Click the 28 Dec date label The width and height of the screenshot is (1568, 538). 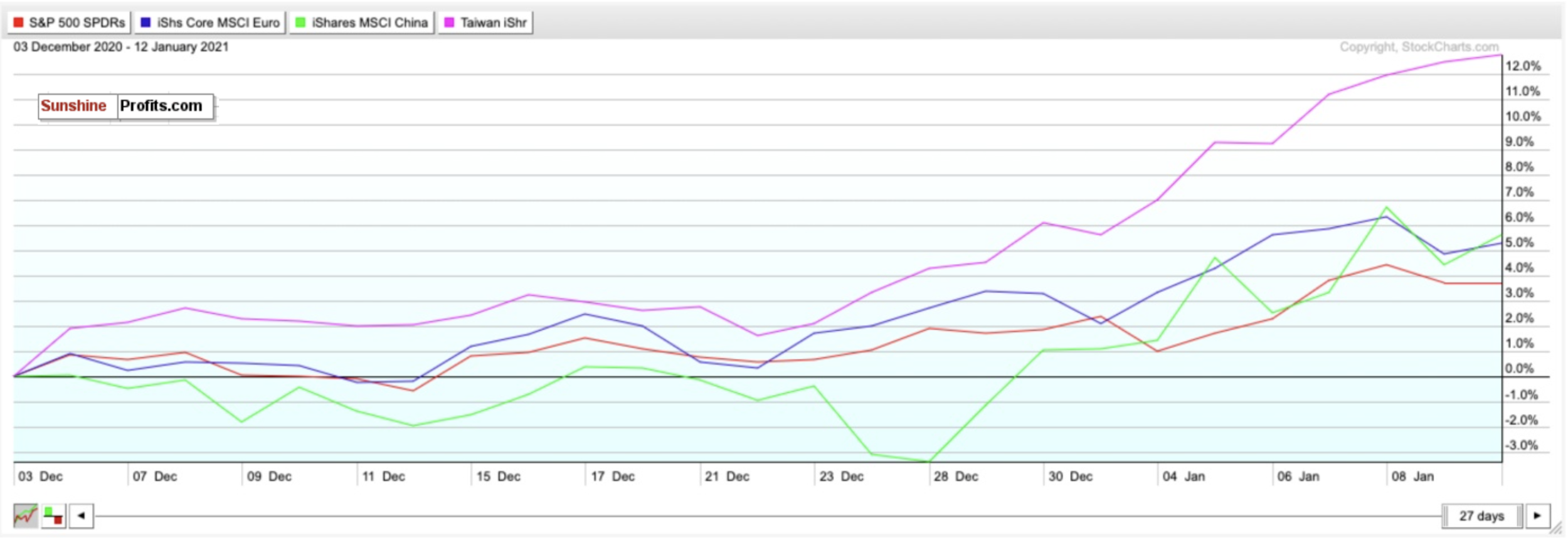click(x=956, y=477)
